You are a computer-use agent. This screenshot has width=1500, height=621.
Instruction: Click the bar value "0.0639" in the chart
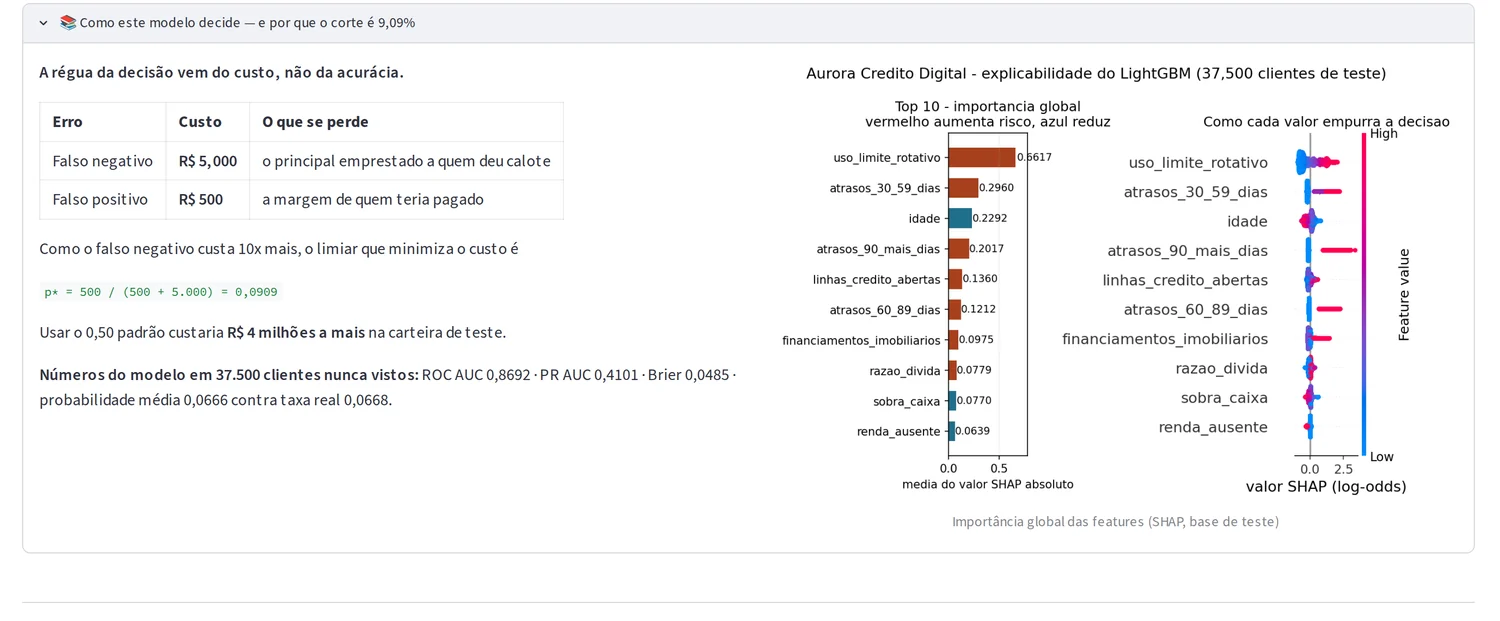click(x=973, y=431)
